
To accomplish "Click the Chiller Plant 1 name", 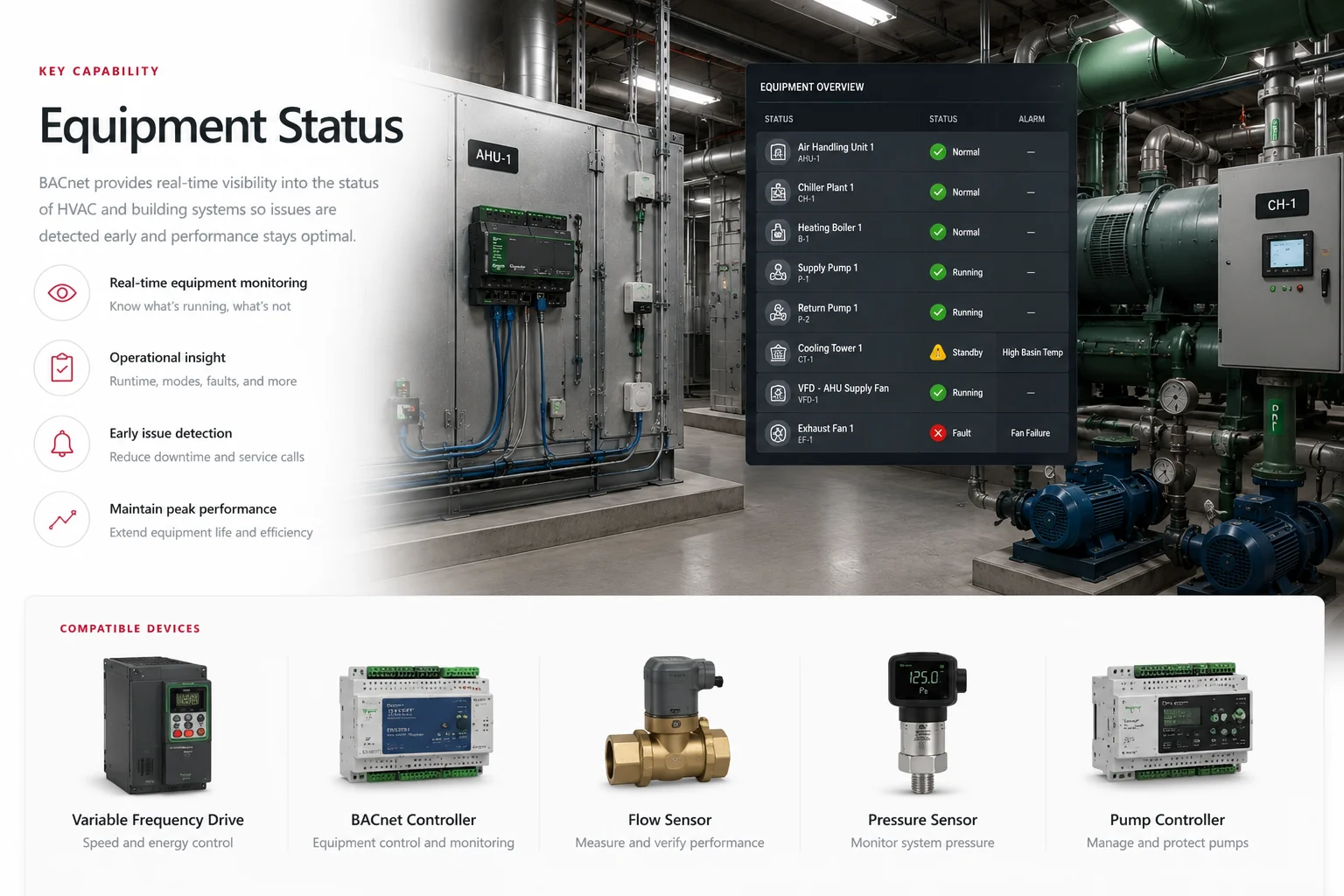I will point(826,187).
